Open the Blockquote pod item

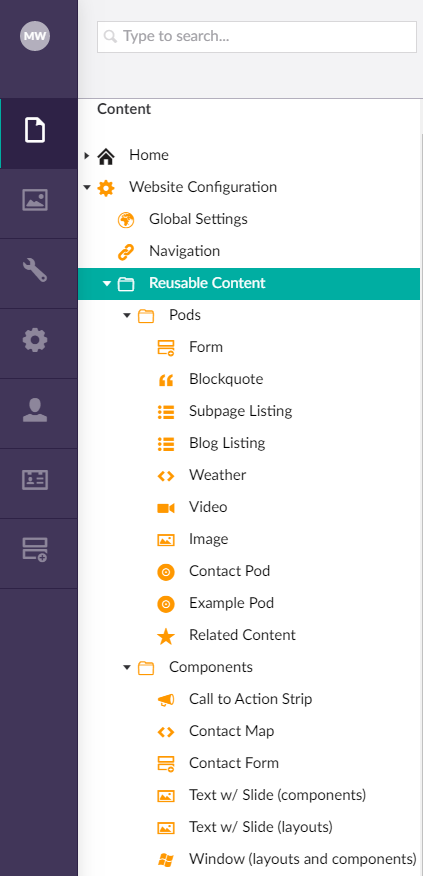(x=226, y=379)
